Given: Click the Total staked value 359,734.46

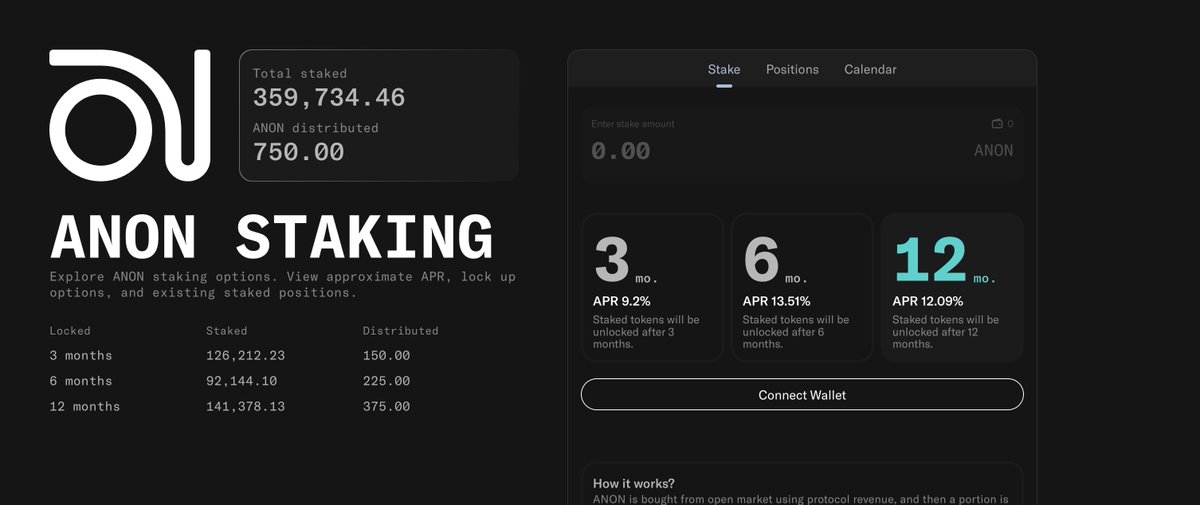Looking at the screenshot, I should point(329,98).
